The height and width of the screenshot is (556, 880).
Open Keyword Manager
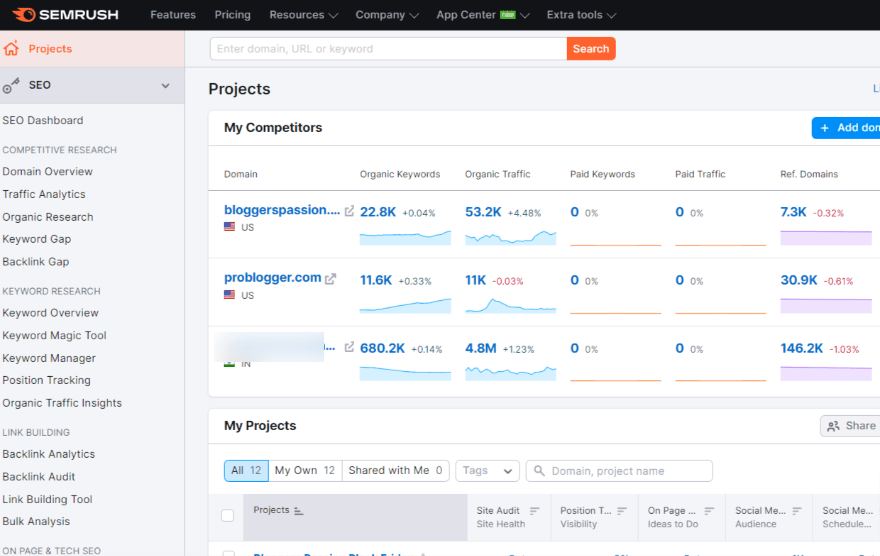(x=49, y=358)
